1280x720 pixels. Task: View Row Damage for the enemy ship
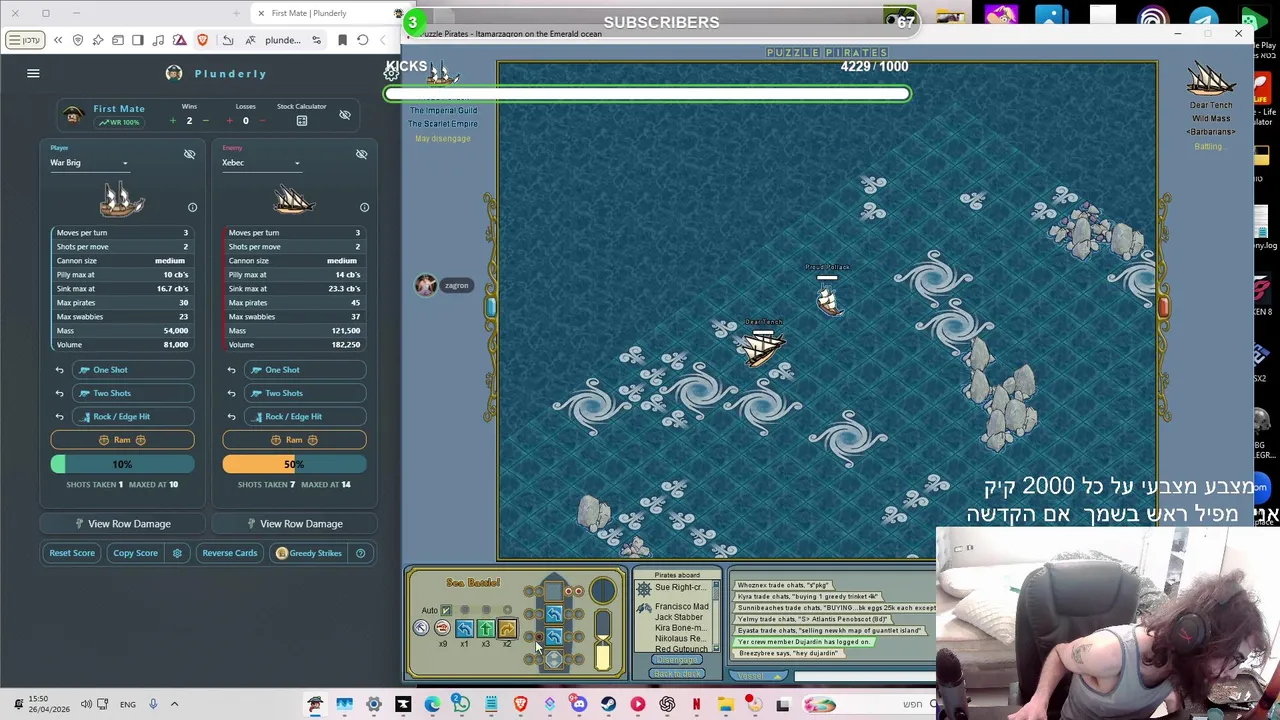(294, 524)
